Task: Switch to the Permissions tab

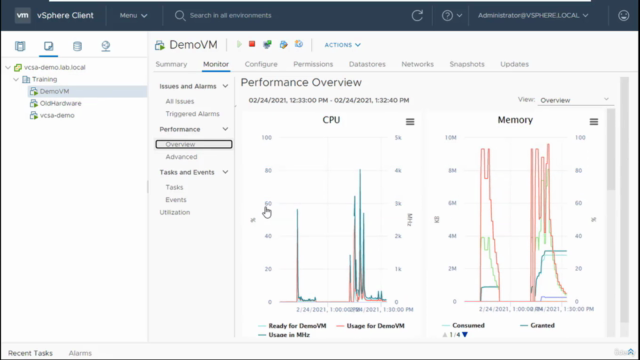Action: click(313, 64)
